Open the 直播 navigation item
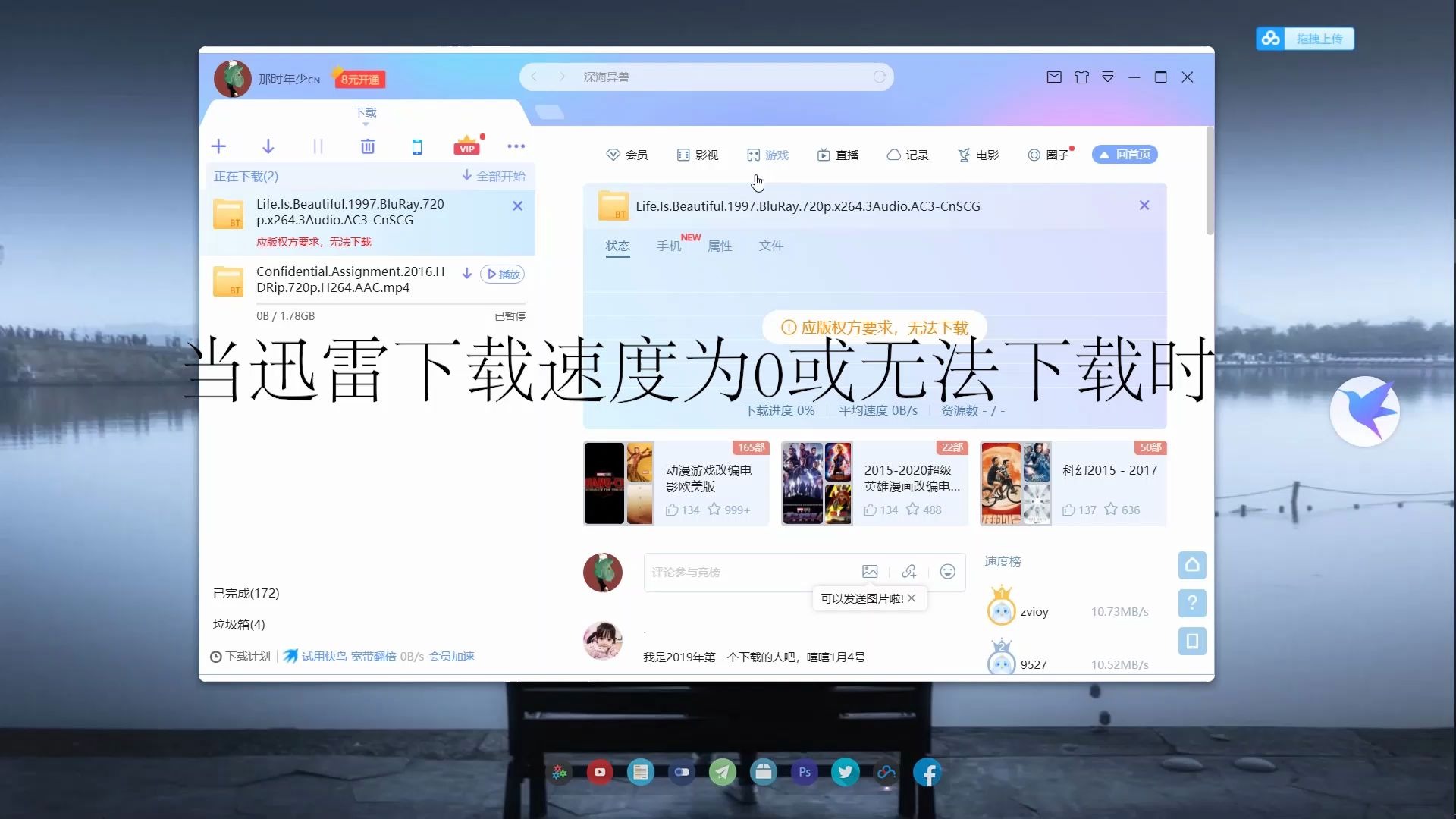 coord(838,155)
